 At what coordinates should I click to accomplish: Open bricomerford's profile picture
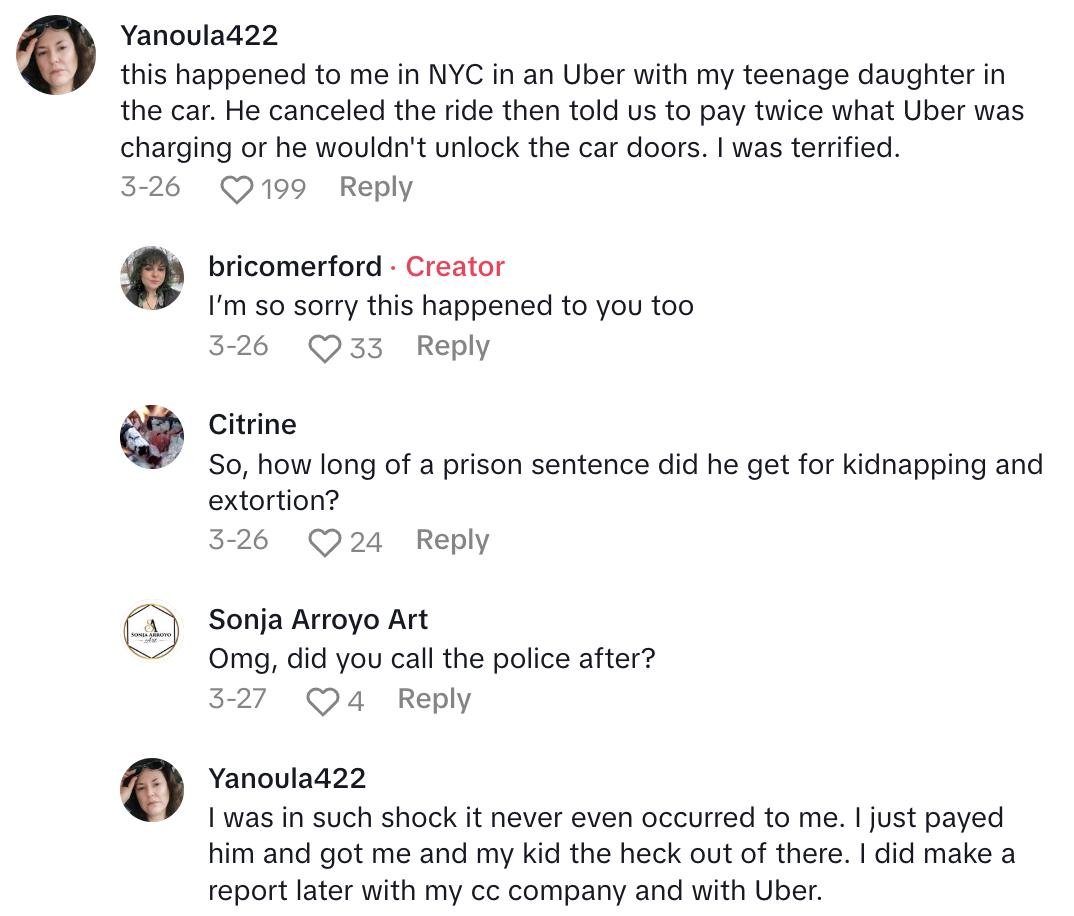(151, 278)
